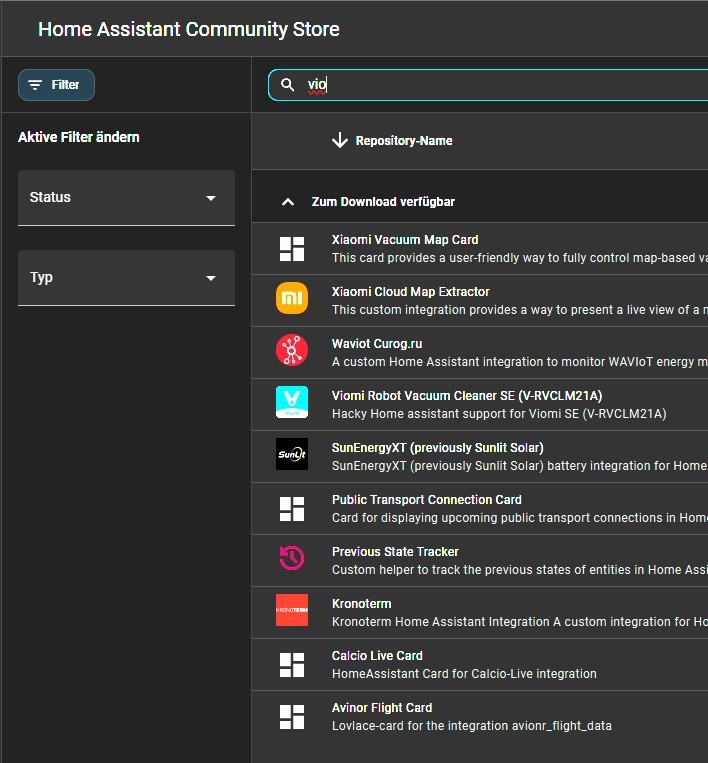Click the sort direction arrow icon
This screenshot has height=763, width=708.
[340, 141]
